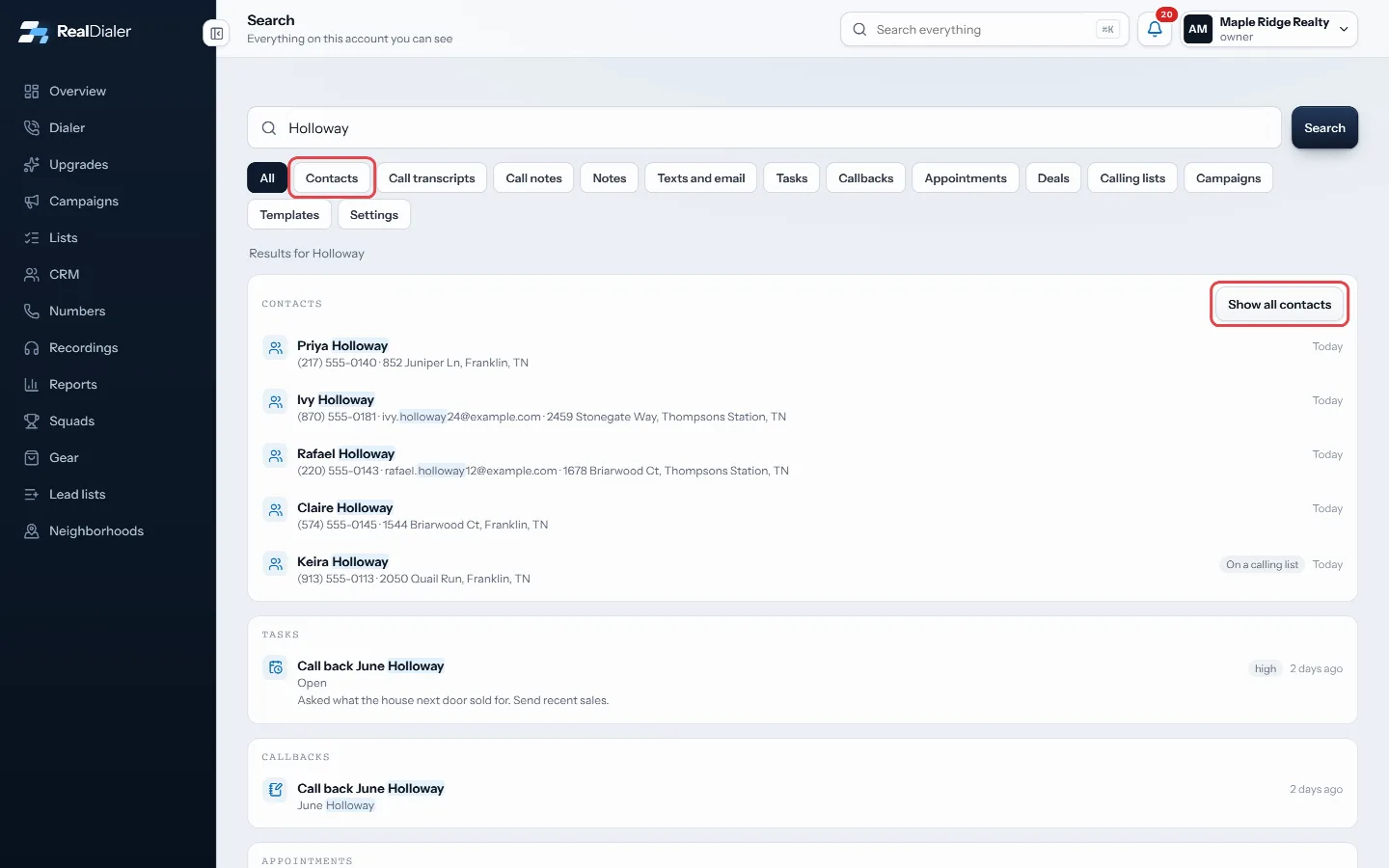Show only Calling lists results

(x=1132, y=178)
